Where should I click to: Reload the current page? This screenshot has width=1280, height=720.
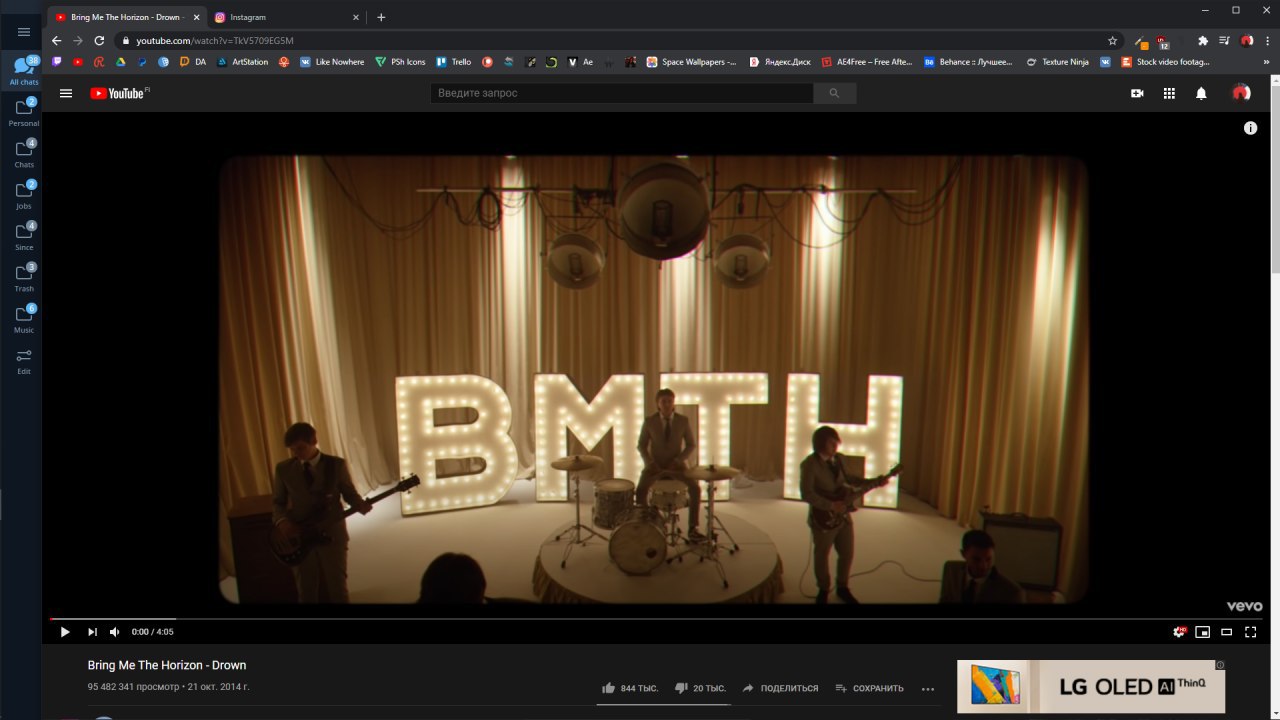99,40
